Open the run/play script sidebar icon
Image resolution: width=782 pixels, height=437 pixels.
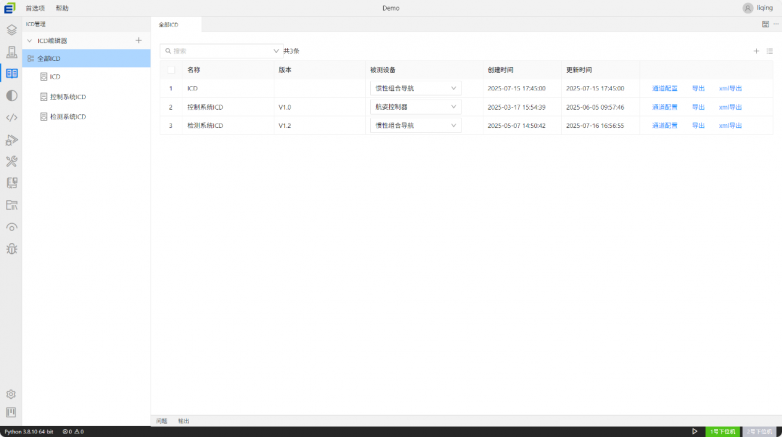tap(11, 140)
